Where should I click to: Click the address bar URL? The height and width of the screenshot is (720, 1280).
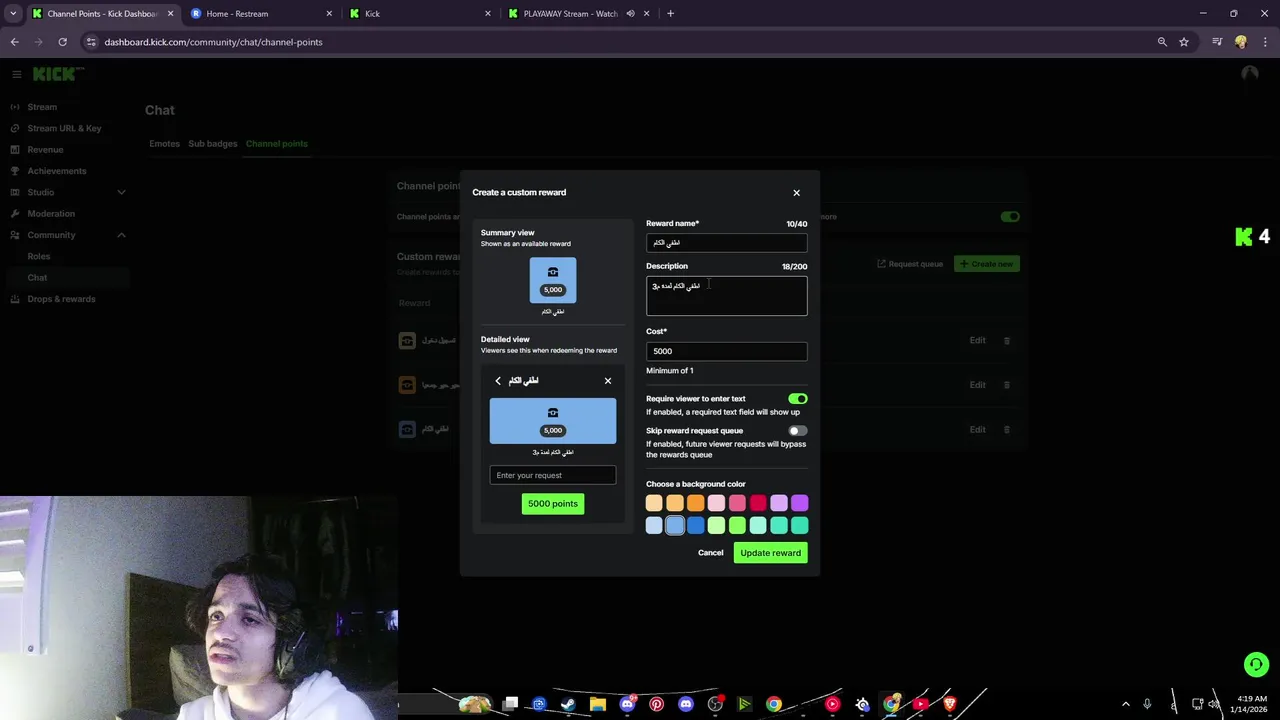(x=213, y=42)
